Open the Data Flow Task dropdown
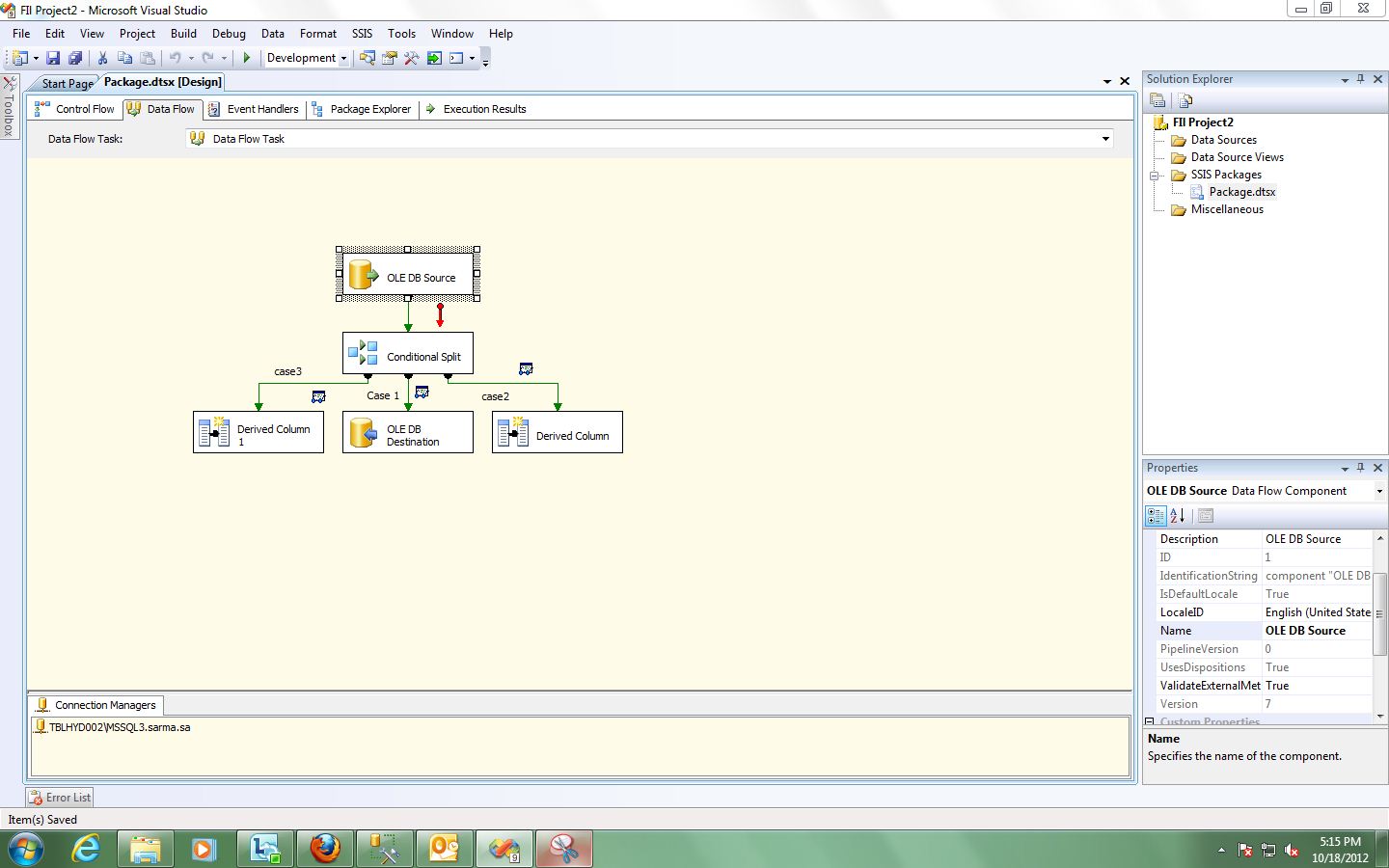Screen dimensions: 1389x868 tap(1105, 138)
